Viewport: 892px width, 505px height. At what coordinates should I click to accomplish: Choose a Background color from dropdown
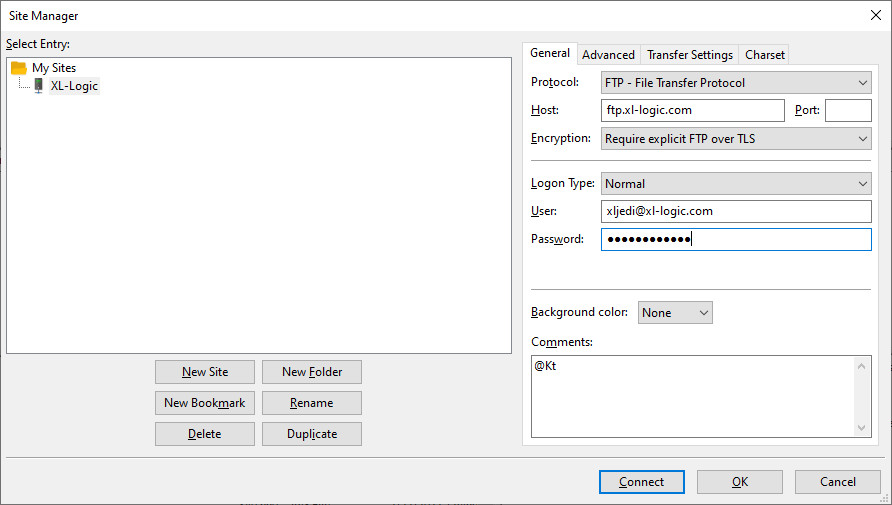click(675, 313)
